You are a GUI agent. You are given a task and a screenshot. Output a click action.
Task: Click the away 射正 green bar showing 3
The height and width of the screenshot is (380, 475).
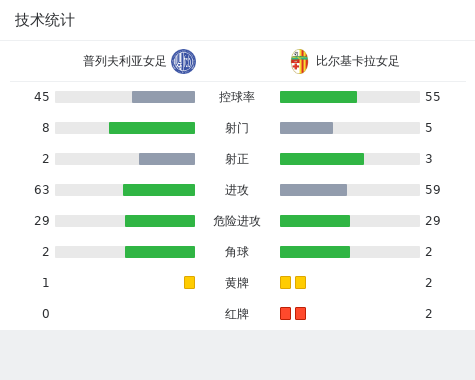tap(322, 159)
